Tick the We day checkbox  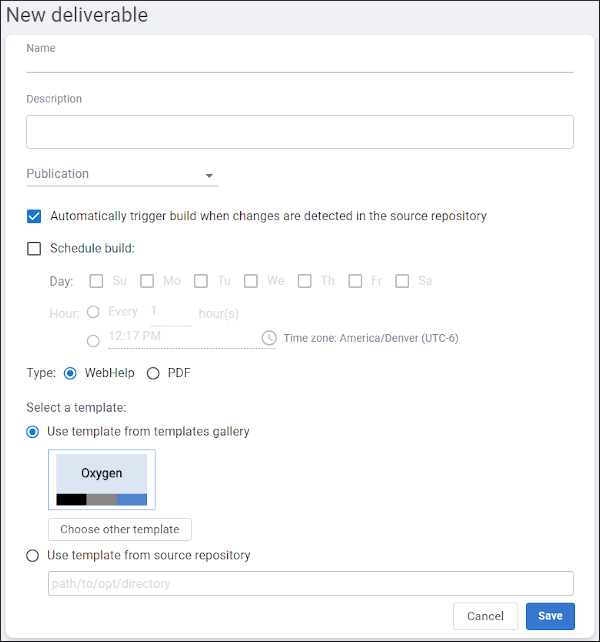coord(251,281)
